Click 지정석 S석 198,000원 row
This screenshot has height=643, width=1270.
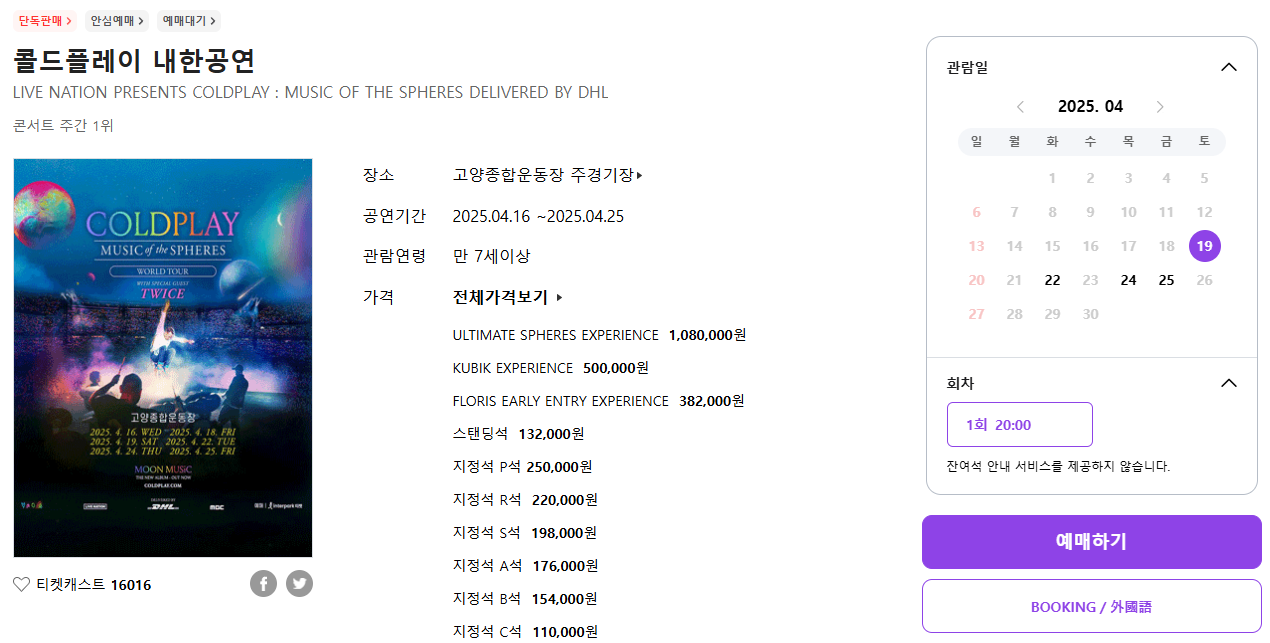tap(525, 533)
